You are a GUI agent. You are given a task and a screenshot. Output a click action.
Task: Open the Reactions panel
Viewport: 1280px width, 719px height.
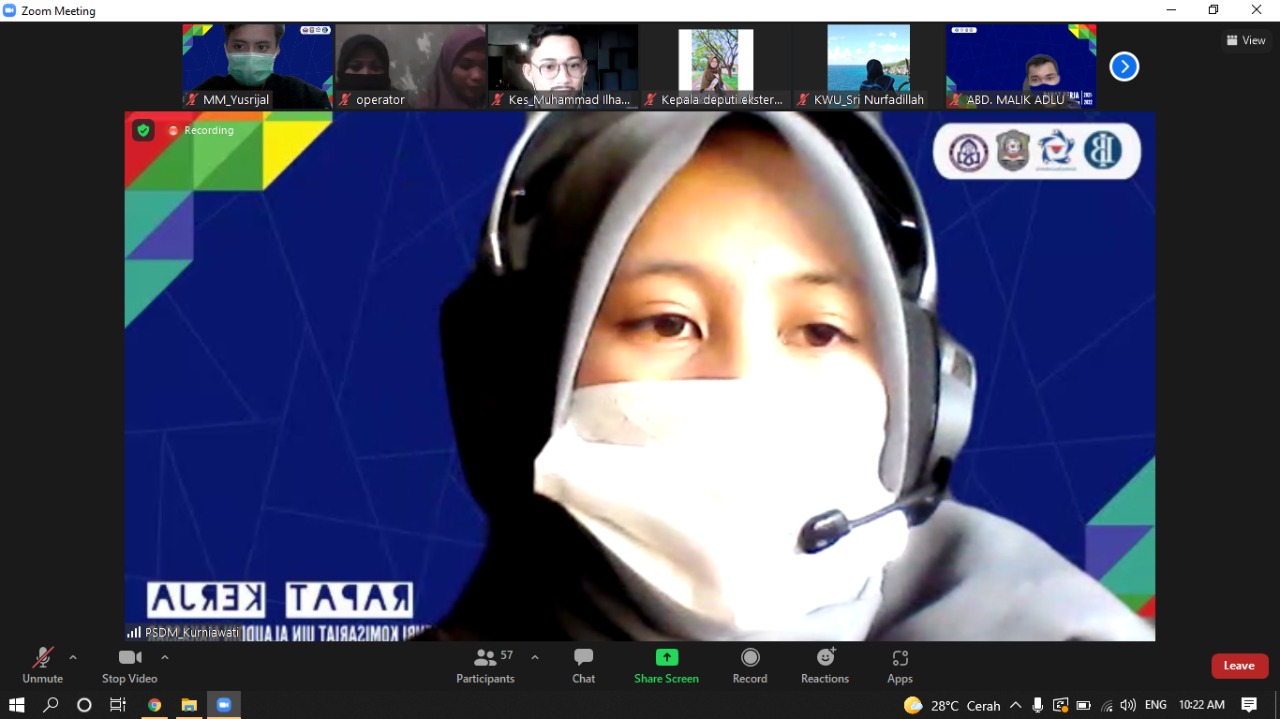coord(824,665)
